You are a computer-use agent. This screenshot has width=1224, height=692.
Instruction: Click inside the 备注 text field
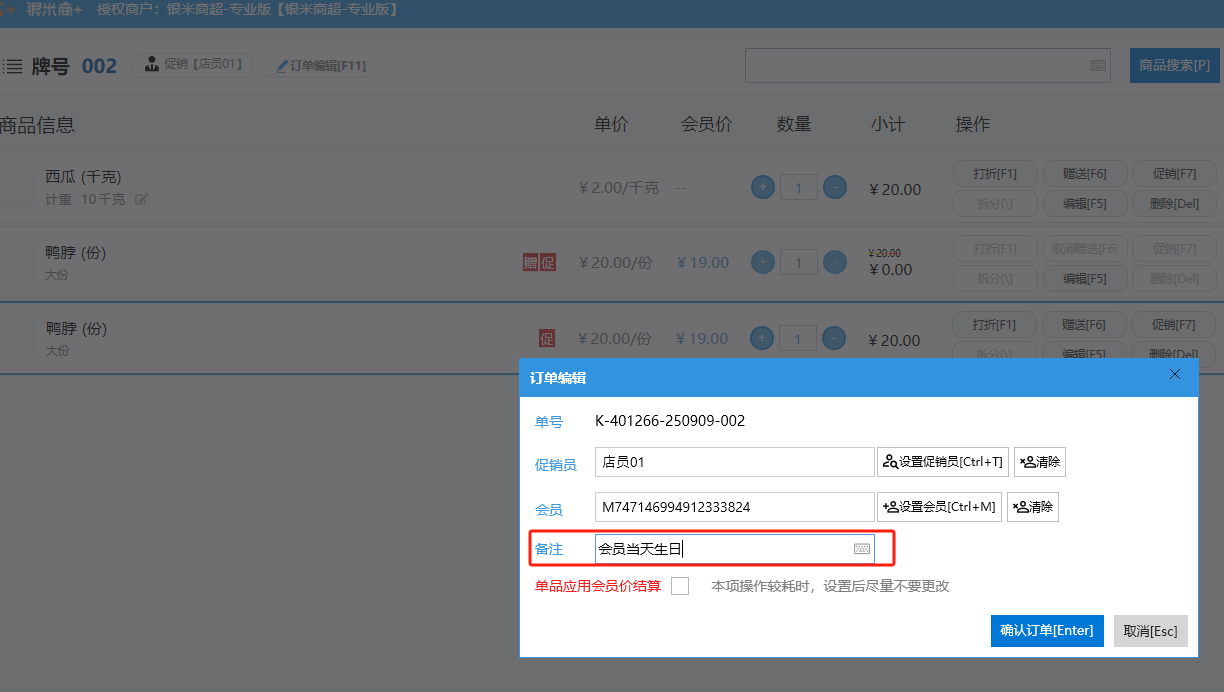[720, 549]
